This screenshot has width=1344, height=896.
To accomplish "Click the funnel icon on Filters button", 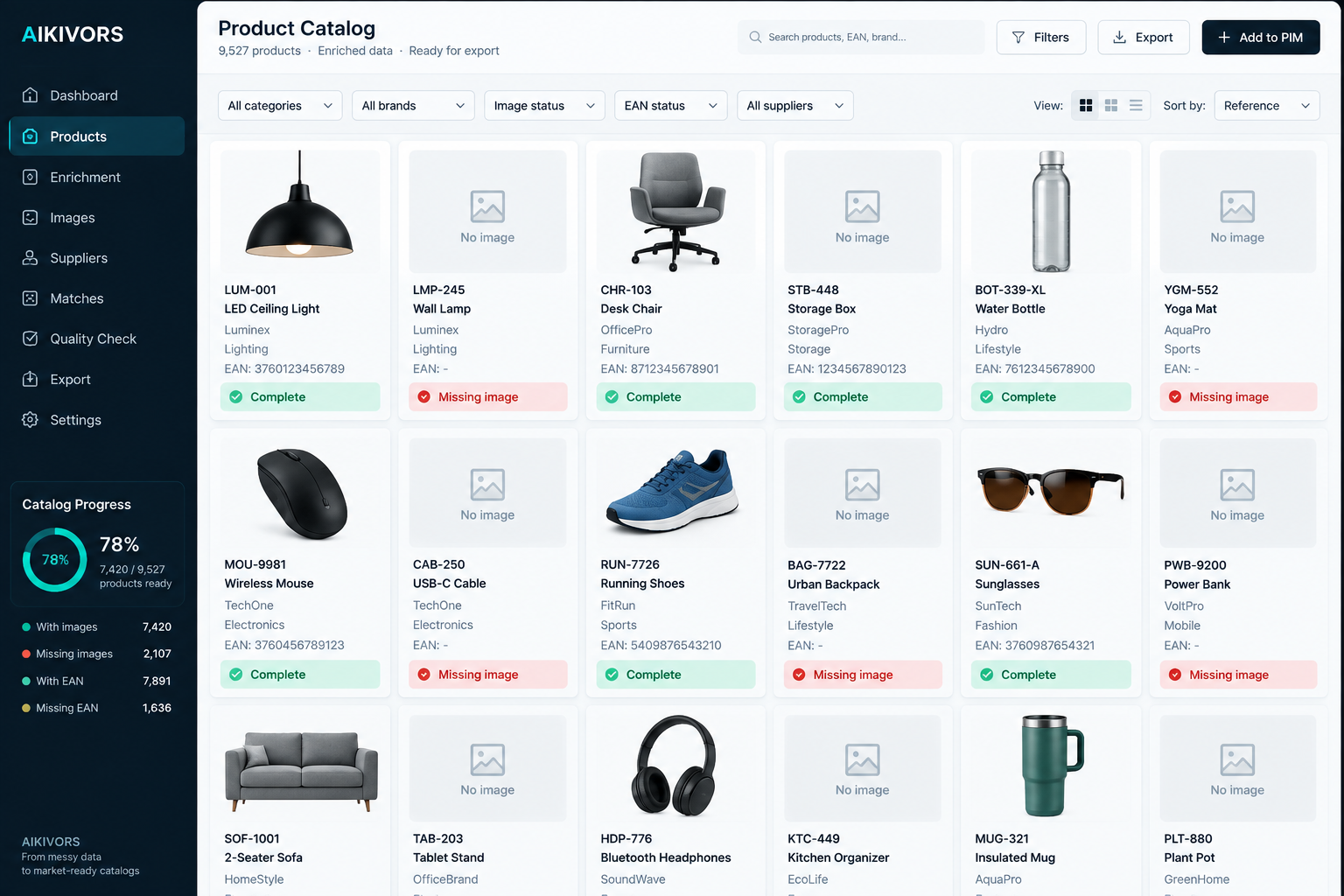I will click(x=1018, y=38).
